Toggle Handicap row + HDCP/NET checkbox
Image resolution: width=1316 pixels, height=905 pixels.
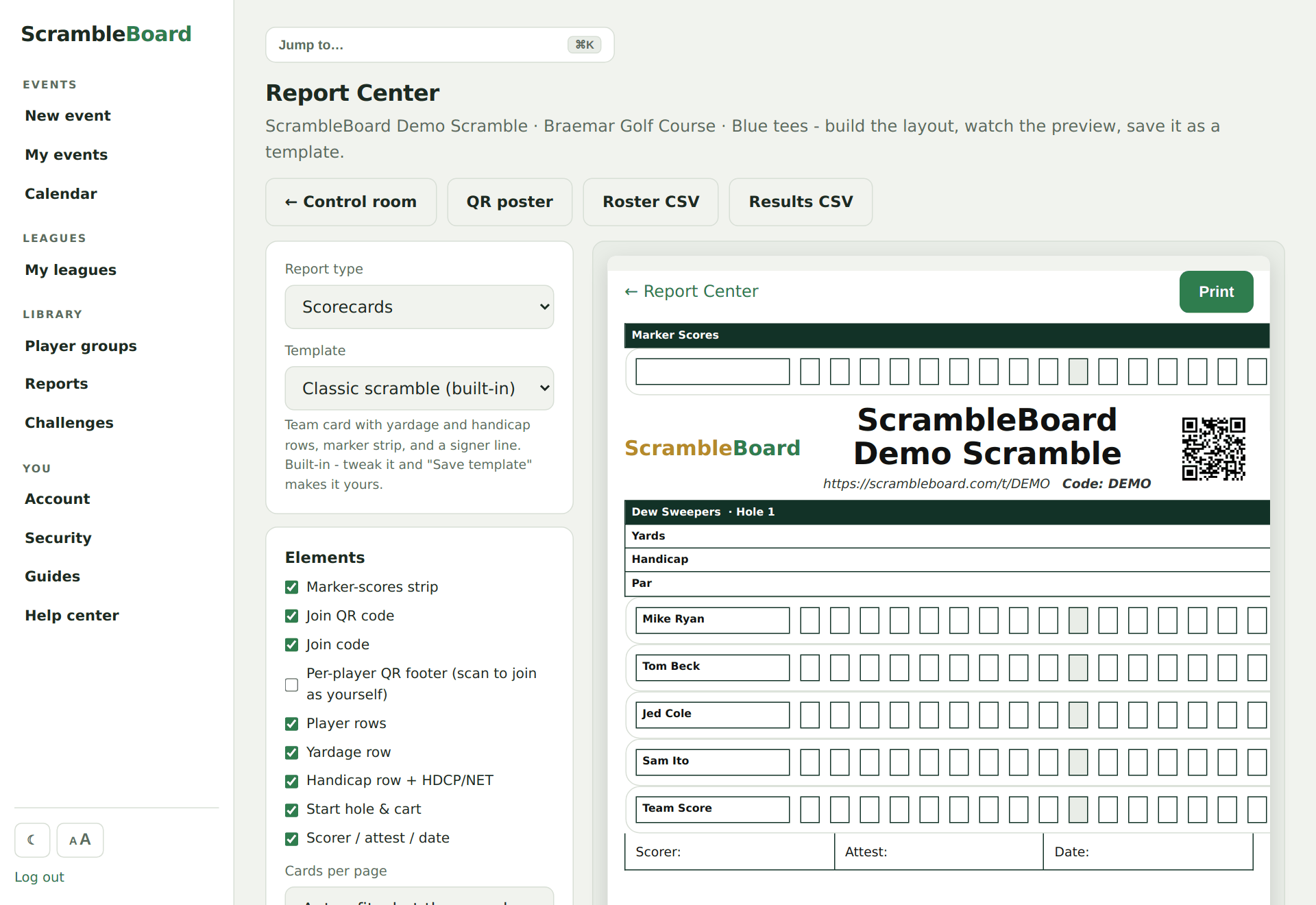(x=291, y=781)
